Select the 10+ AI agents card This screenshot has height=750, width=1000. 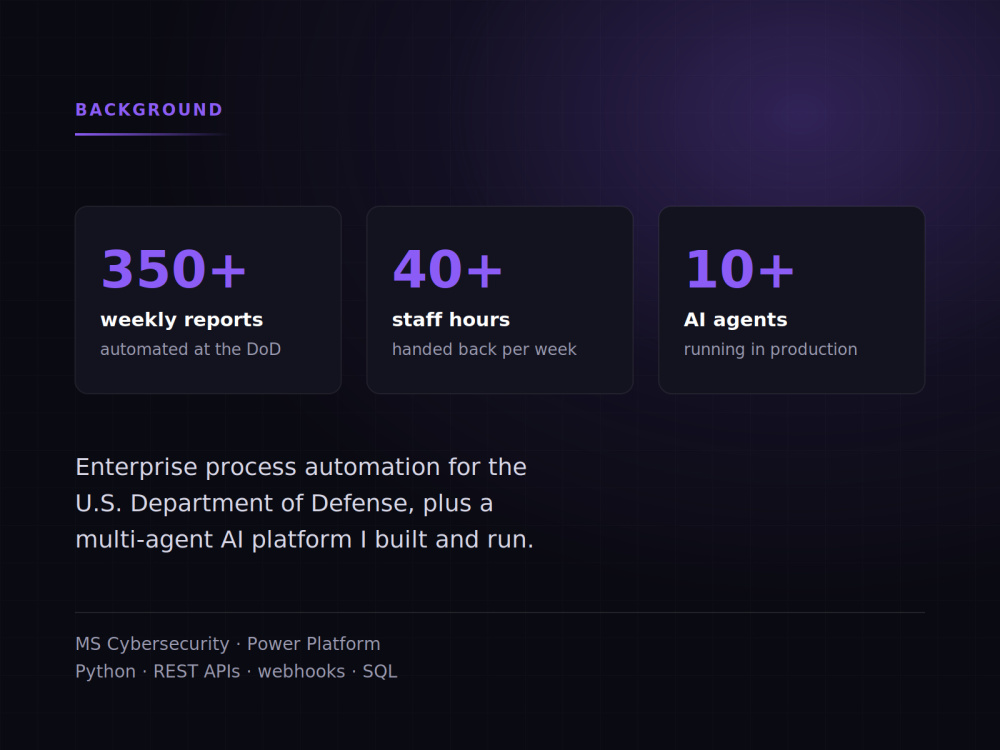[x=791, y=300]
